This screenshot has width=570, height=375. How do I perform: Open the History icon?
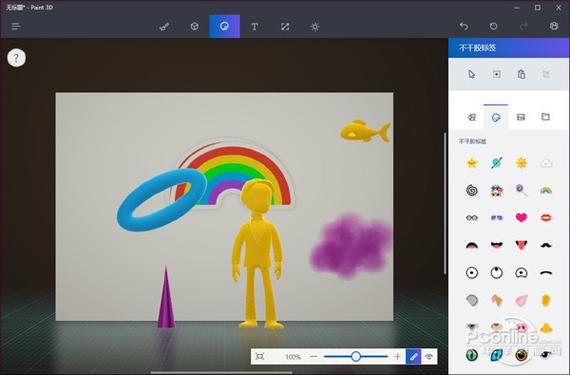(x=493, y=26)
